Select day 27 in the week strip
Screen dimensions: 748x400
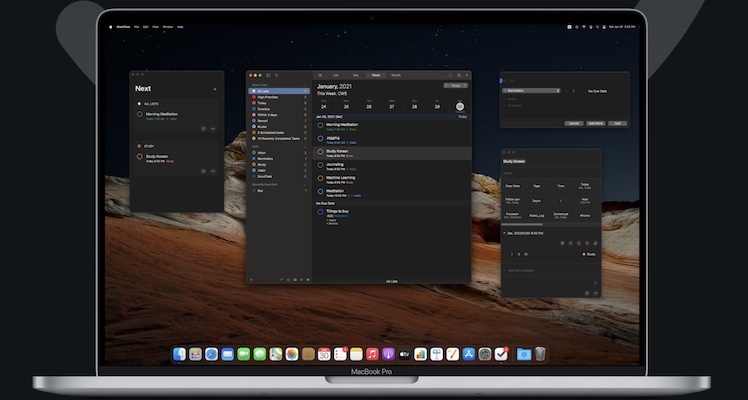pos(391,106)
